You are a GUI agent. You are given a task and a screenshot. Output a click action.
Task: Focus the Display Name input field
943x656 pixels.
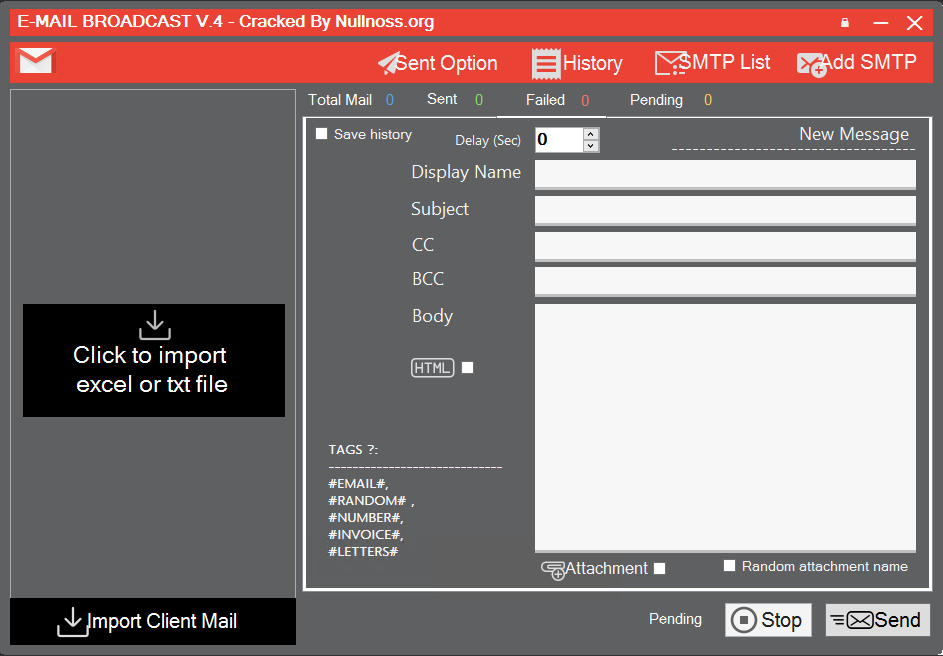pos(725,174)
